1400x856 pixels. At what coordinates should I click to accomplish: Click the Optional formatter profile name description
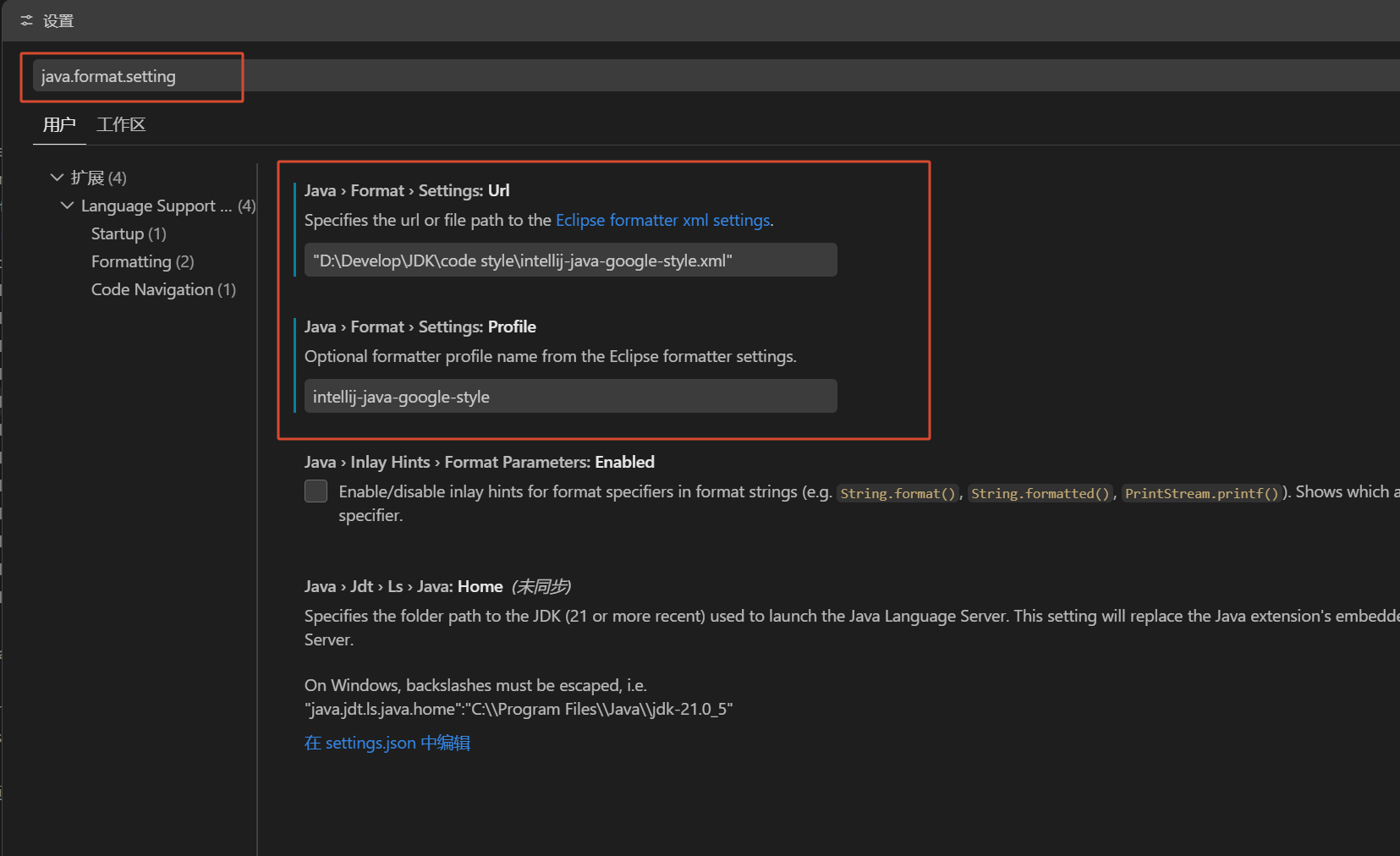pyautogui.click(x=551, y=357)
